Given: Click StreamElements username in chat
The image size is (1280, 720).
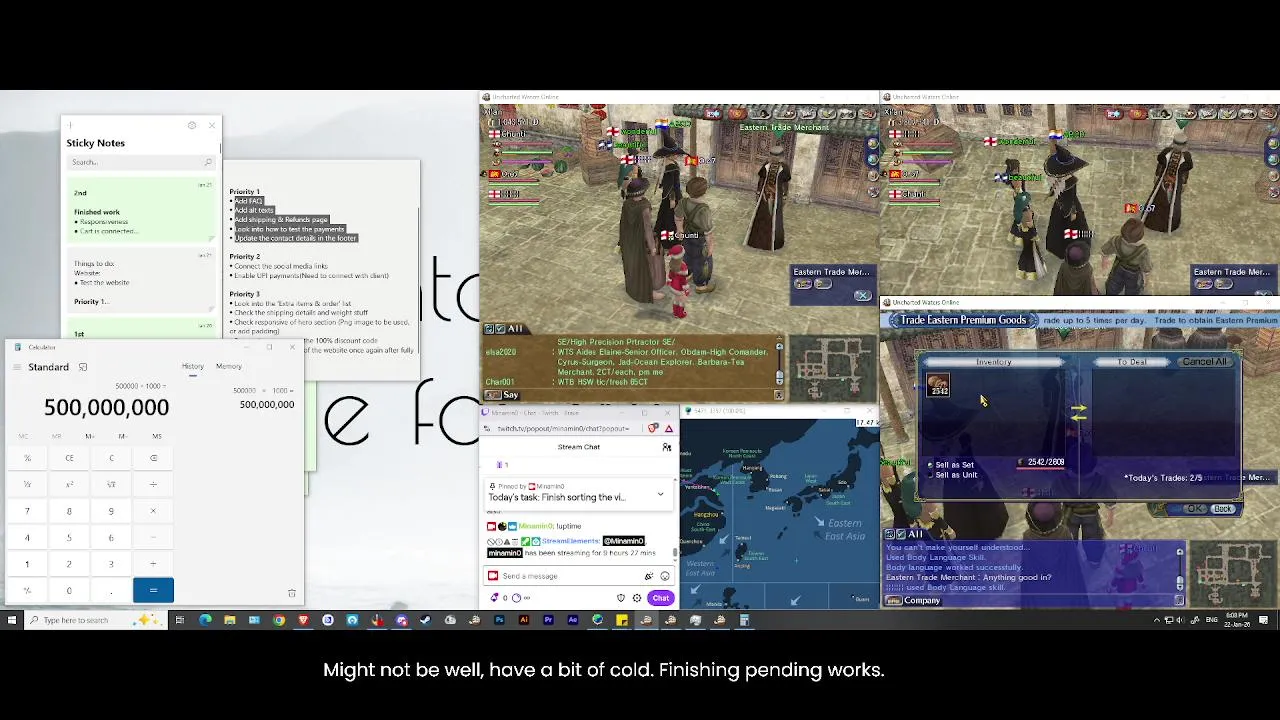Looking at the screenshot, I should pos(570,541).
